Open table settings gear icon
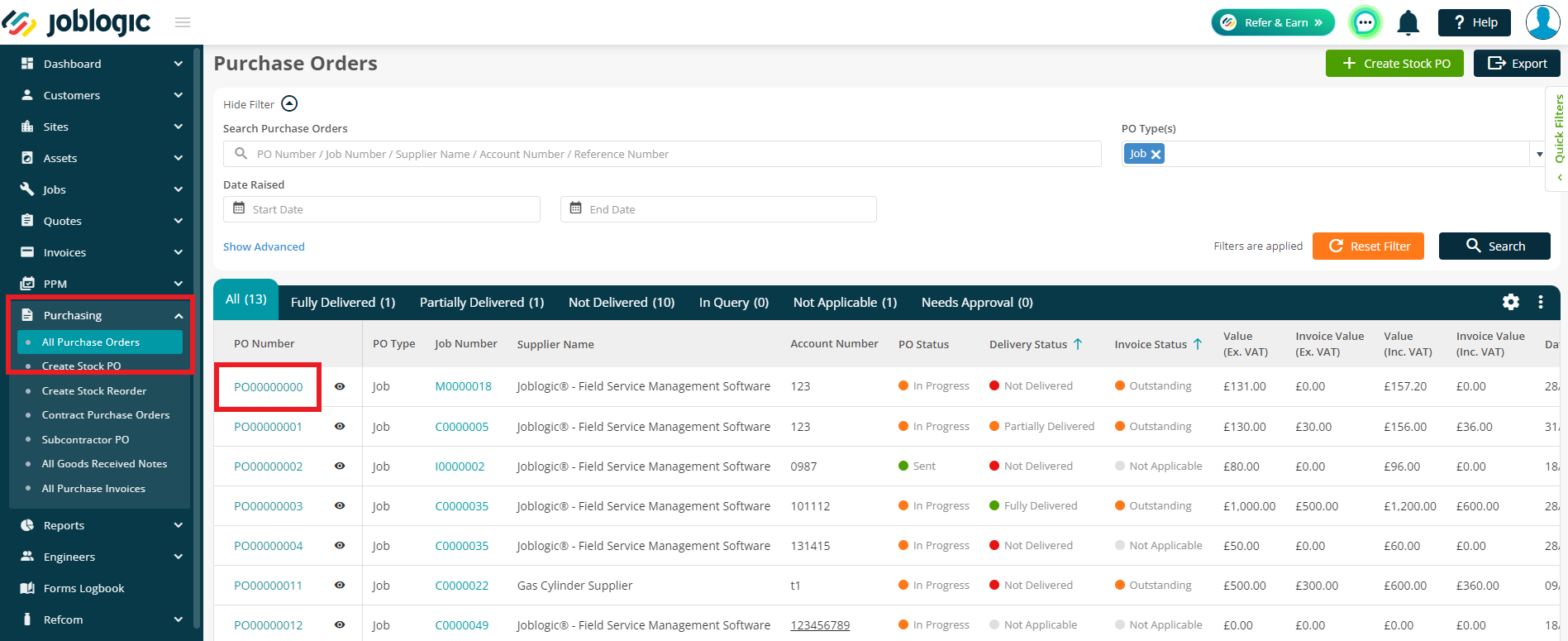The height and width of the screenshot is (641, 1568). (1511, 302)
